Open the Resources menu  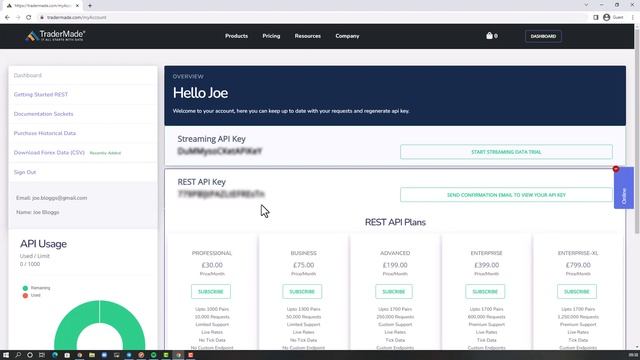[308, 36]
